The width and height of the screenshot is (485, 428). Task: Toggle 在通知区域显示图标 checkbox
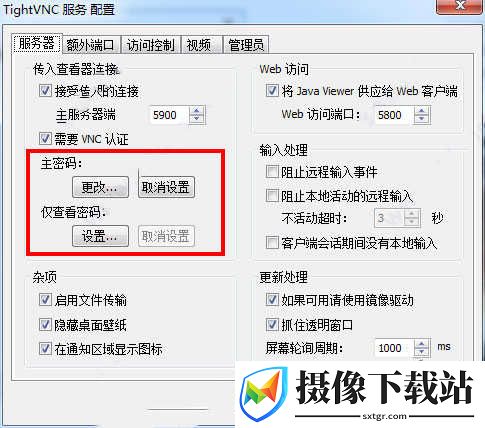click(x=45, y=349)
